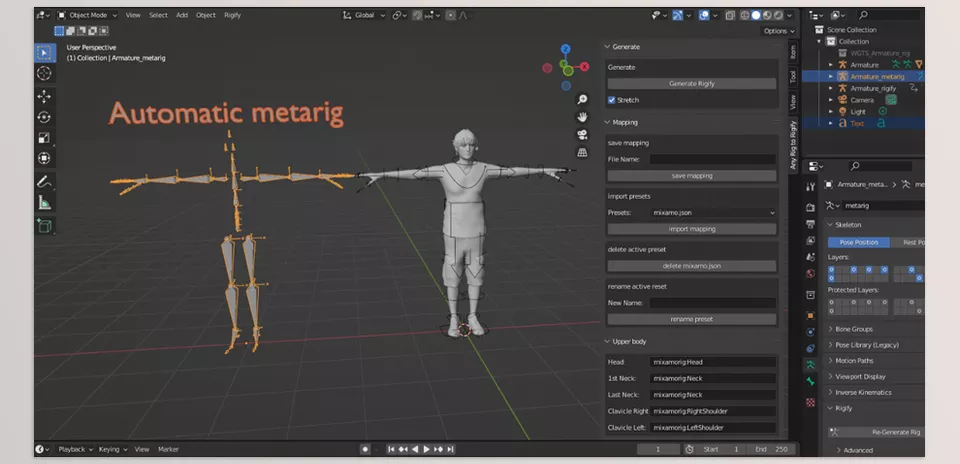Click the import mapping button
The width and height of the screenshot is (960, 464).
pyautogui.click(x=692, y=229)
